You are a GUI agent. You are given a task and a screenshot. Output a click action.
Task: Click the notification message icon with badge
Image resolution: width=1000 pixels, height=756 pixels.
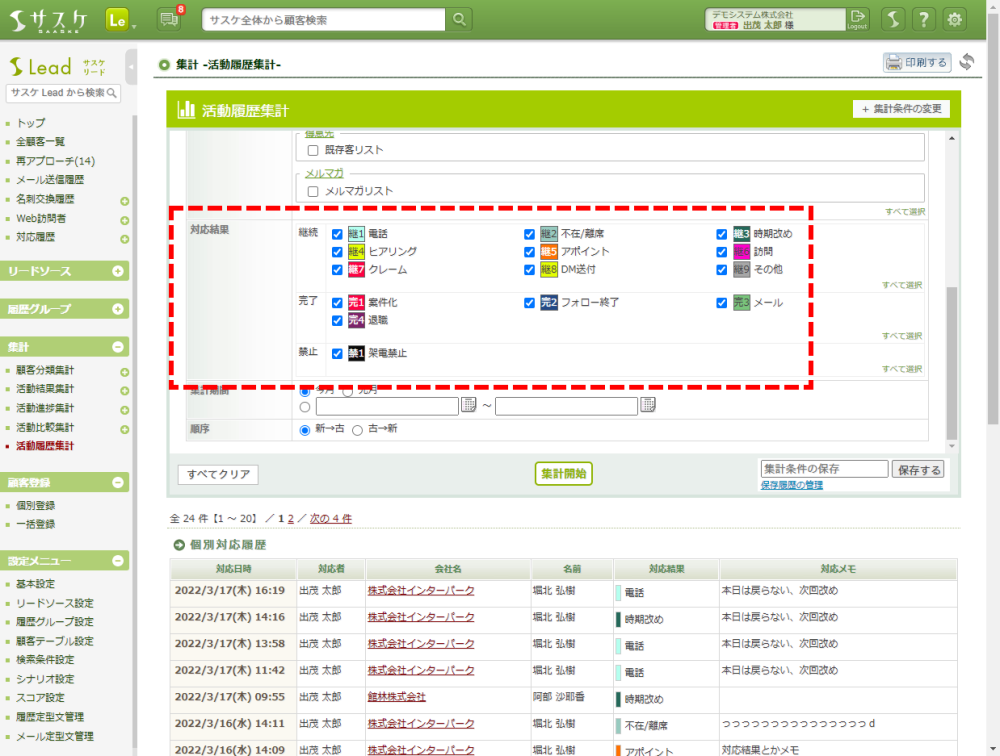pyautogui.click(x=169, y=19)
